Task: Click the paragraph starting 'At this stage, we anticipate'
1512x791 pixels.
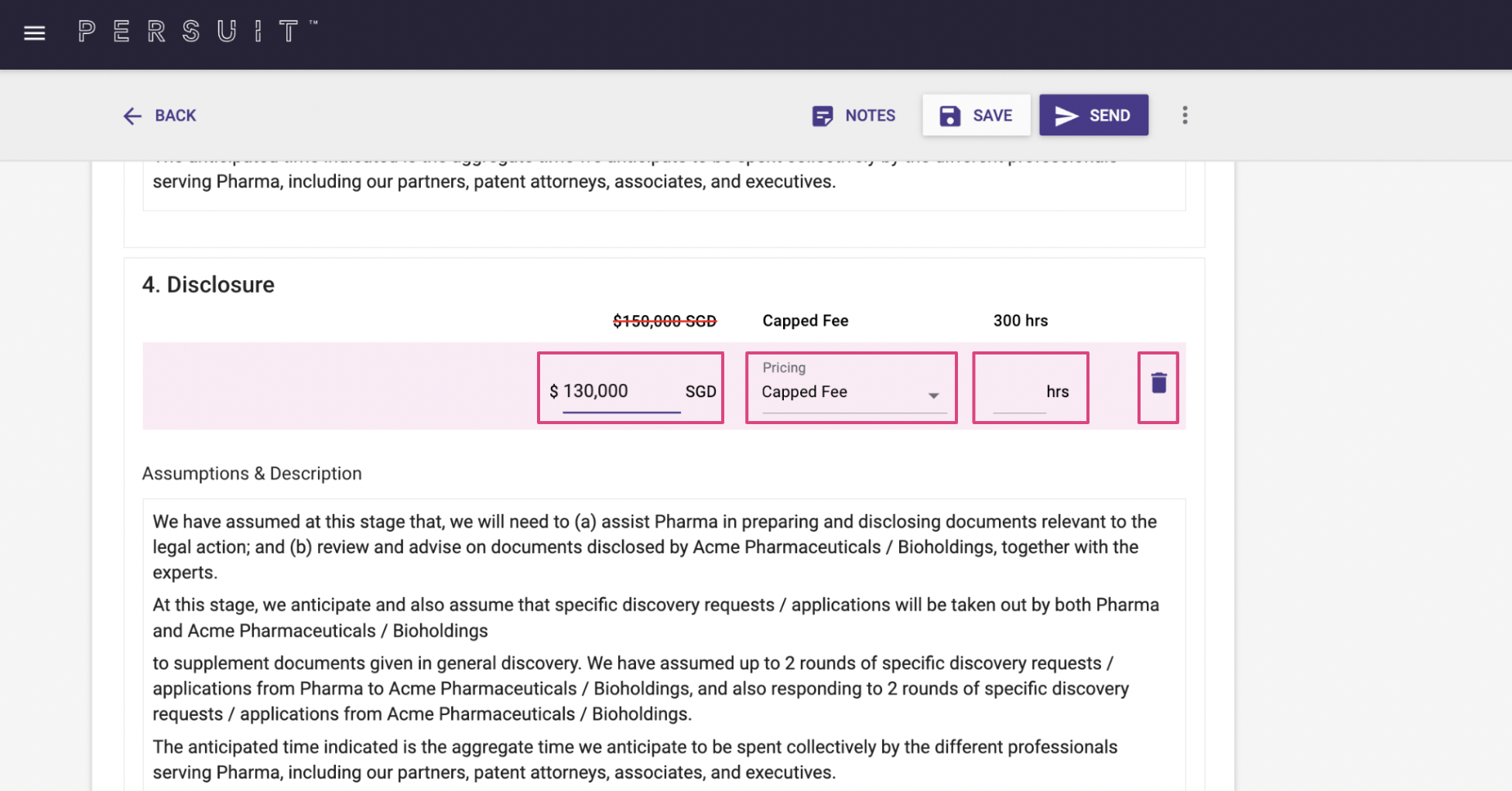Action: (x=655, y=618)
